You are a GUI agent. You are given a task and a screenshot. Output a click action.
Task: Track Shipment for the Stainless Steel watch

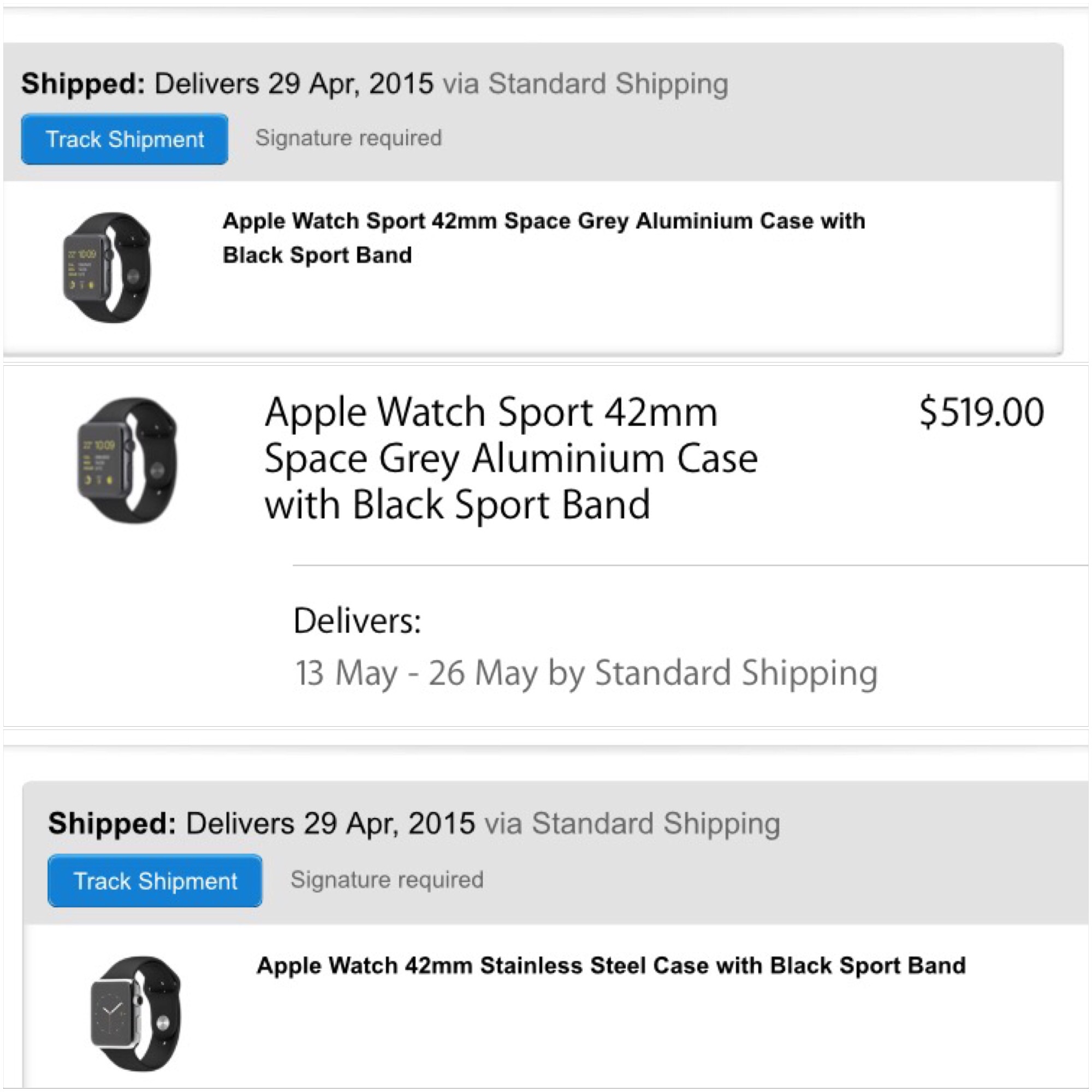[x=155, y=881]
